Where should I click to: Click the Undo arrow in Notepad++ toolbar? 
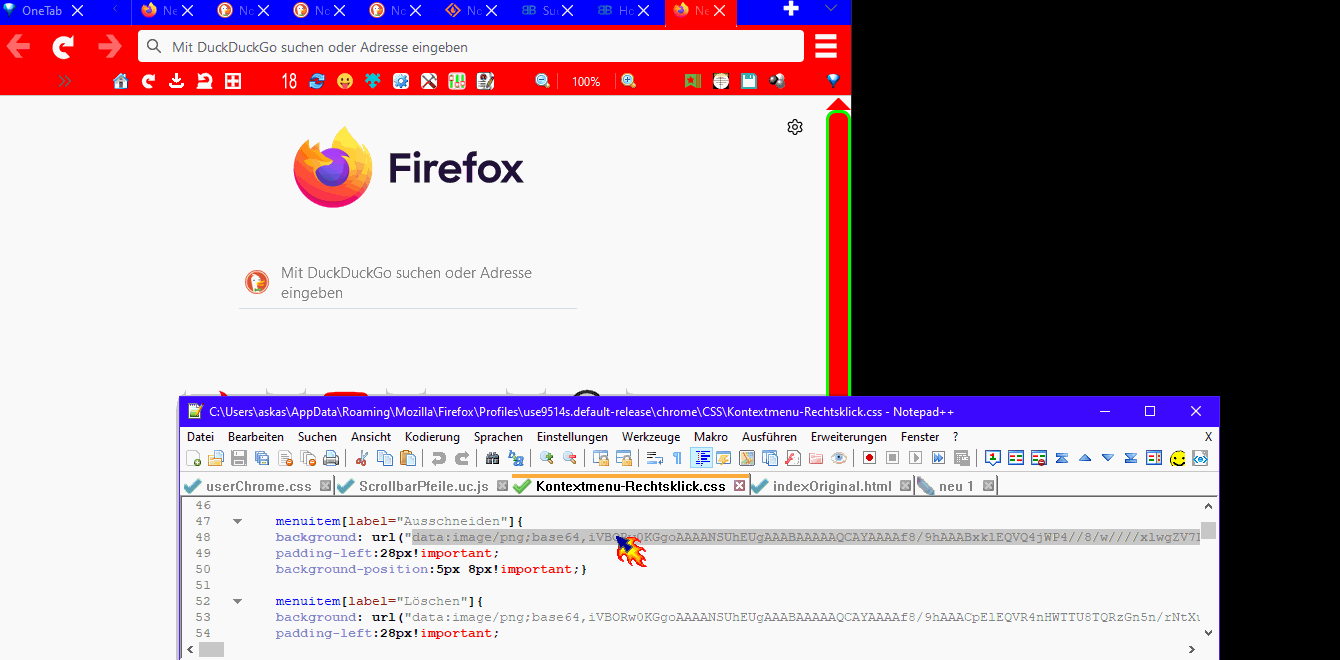pyautogui.click(x=438, y=458)
